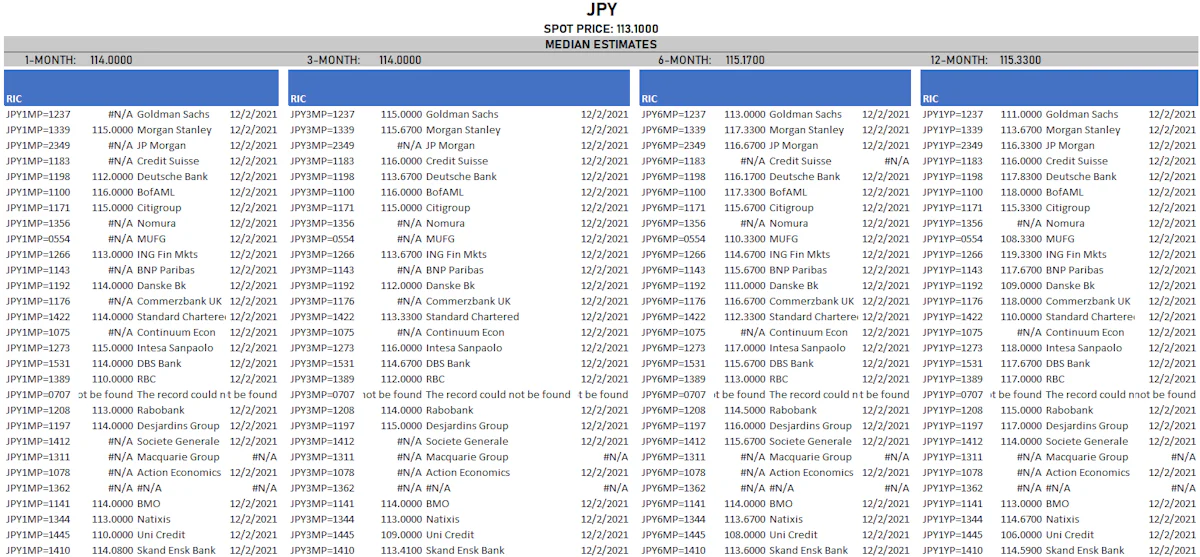This screenshot has height=557, width=1200.
Task: Select Danske Bk in 1-month table
Action: click(161, 286)
